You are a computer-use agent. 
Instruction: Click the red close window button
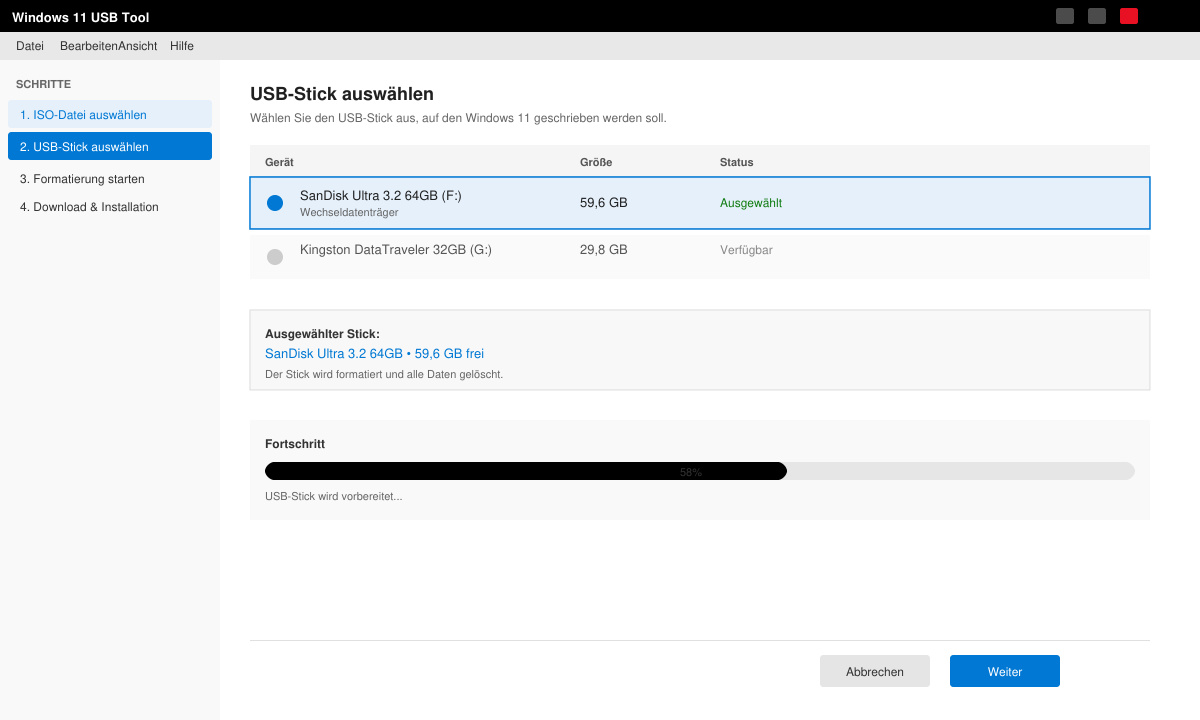tap(1129, 16)
